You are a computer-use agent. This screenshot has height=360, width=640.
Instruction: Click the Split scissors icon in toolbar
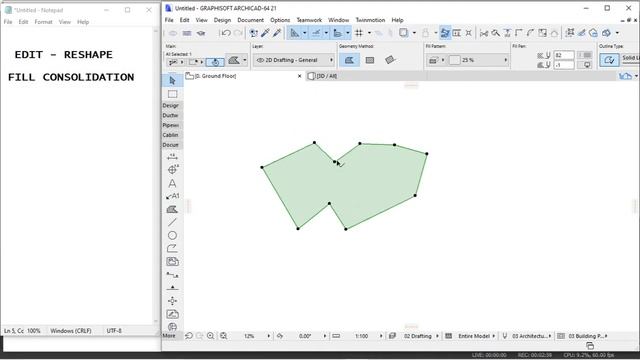pyautogui.click(x=484, y=33)
